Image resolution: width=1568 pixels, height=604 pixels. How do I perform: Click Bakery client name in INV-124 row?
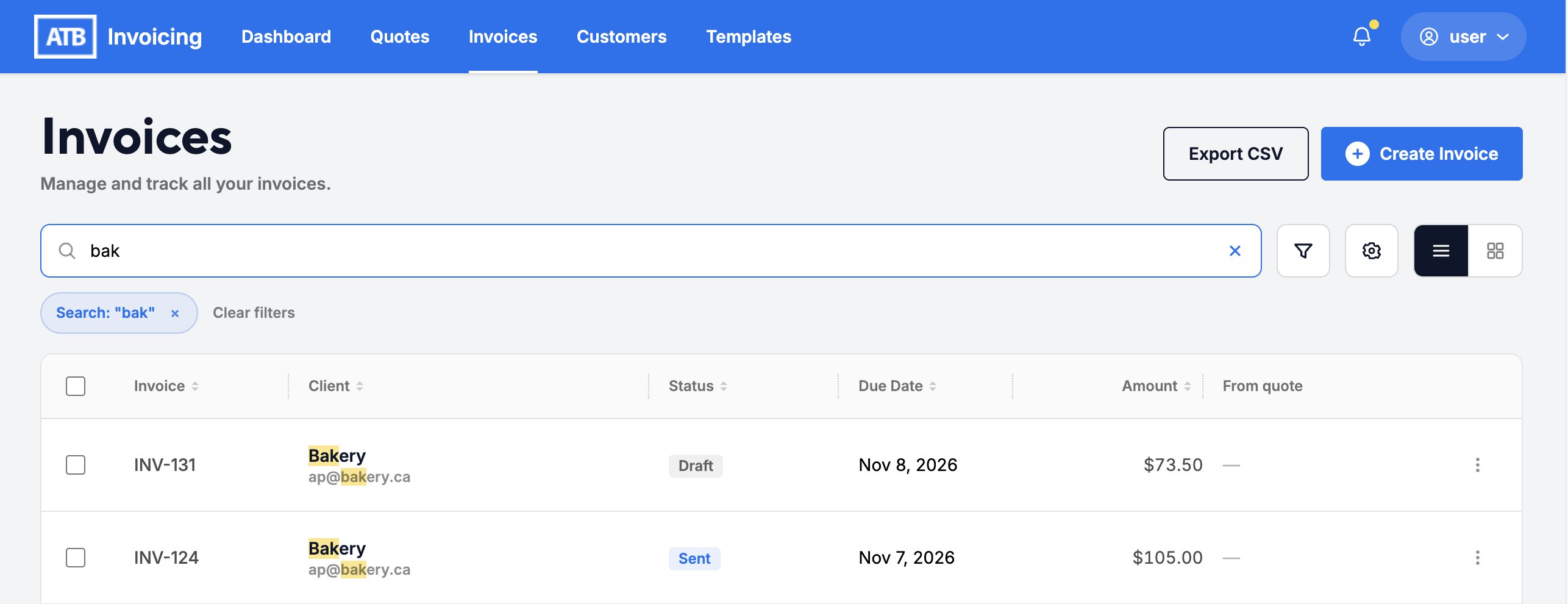point(337,548)
